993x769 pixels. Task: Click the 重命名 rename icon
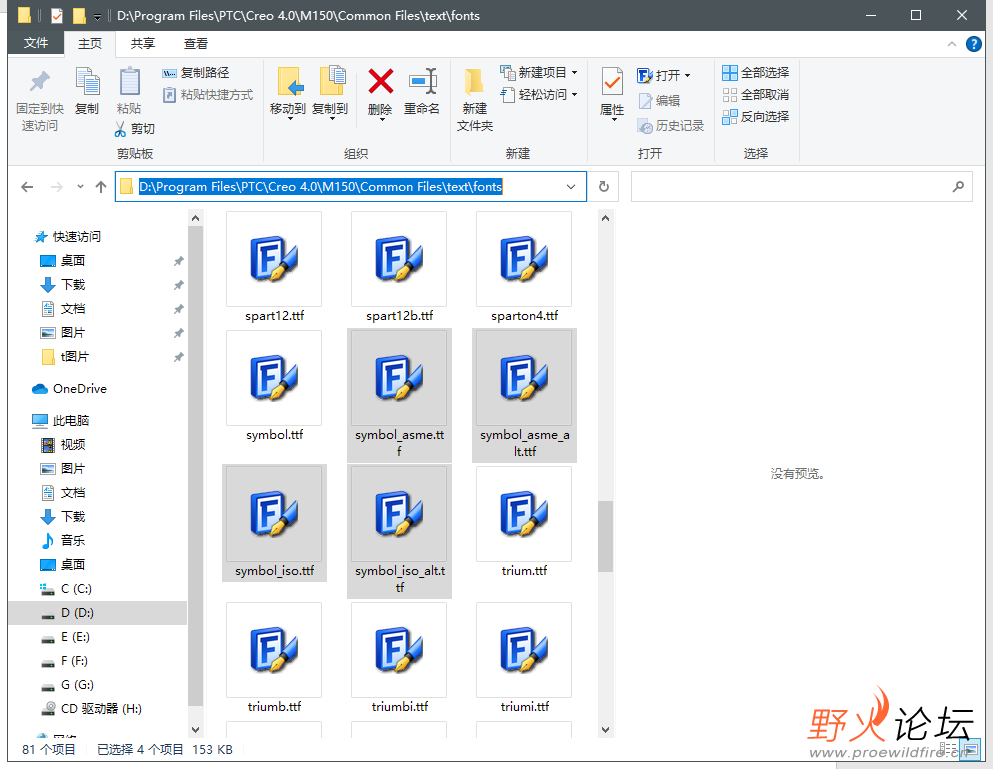pos(422,81)
